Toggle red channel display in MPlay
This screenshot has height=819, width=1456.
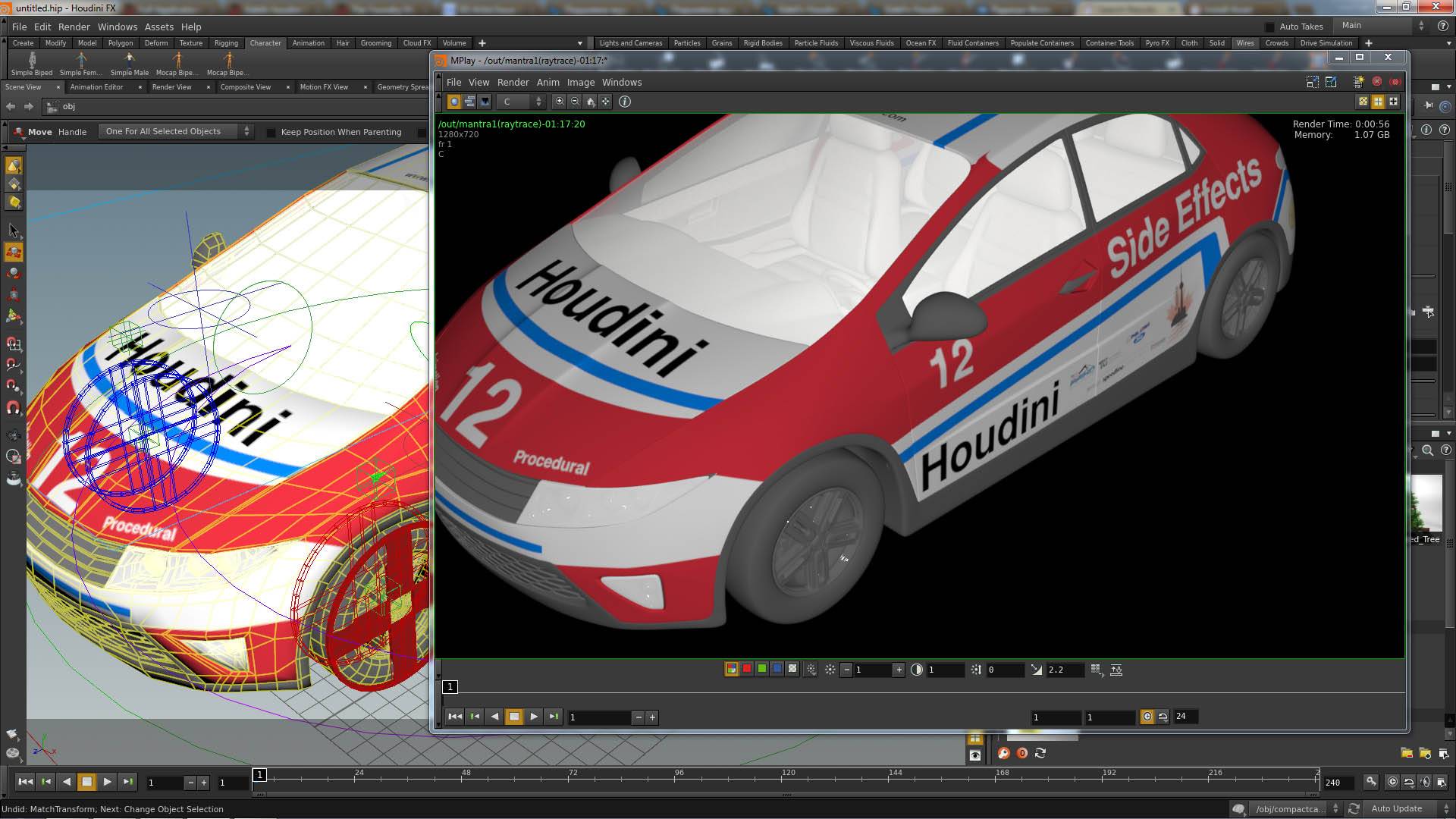(747, 669)
